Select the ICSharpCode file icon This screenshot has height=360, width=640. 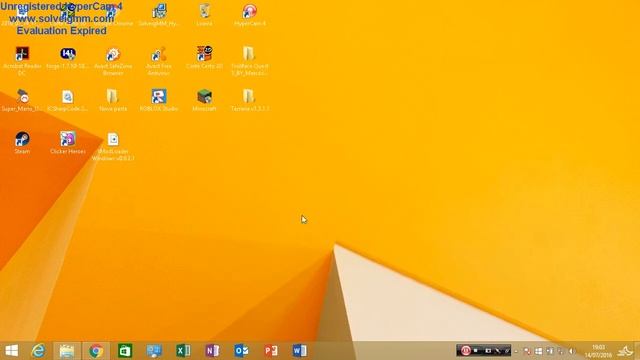coord(68,100)
